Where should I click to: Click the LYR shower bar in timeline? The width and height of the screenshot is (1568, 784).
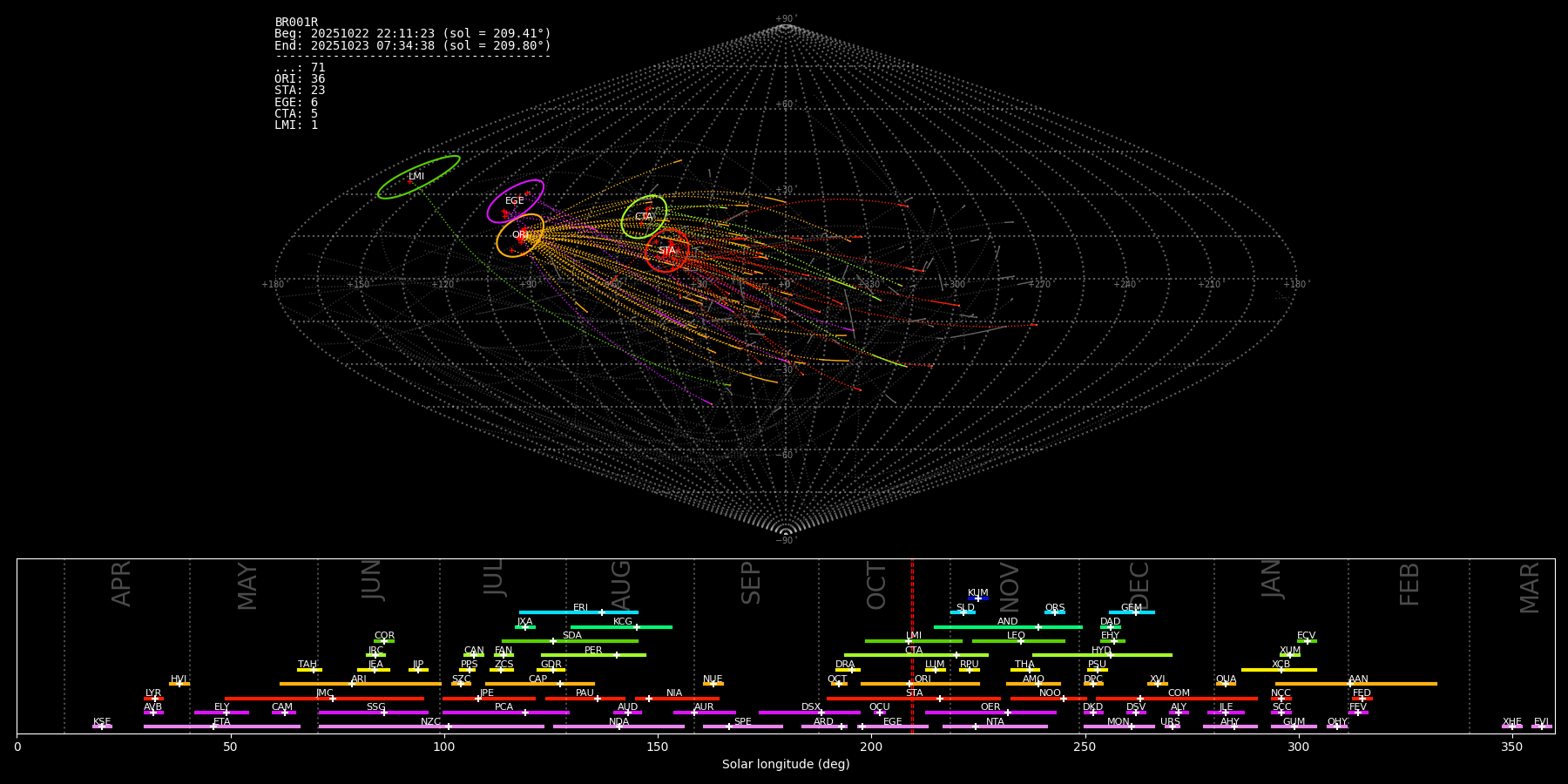coord(153,699)
